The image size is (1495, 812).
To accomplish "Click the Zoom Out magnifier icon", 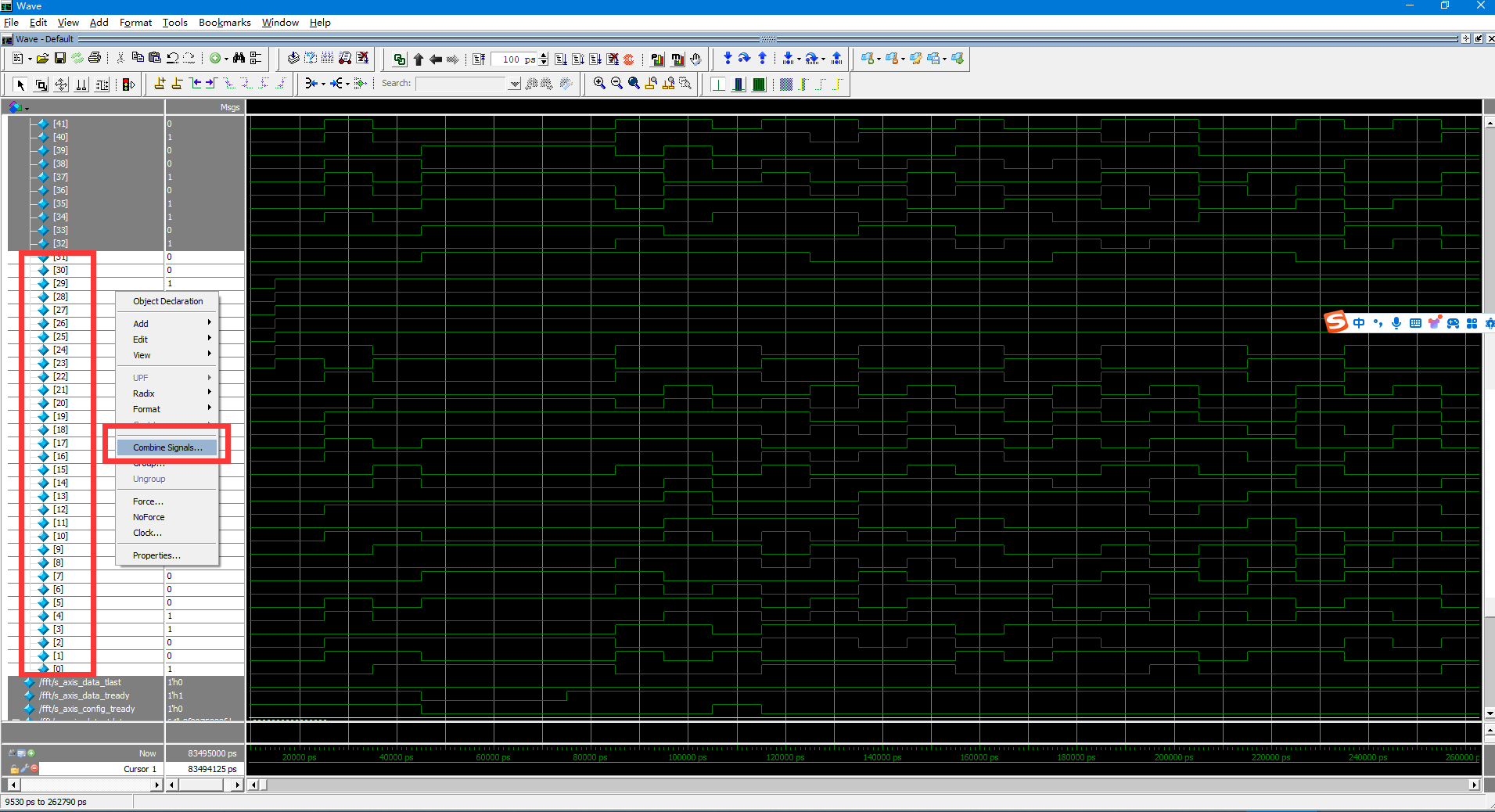I will click(616, 84).
